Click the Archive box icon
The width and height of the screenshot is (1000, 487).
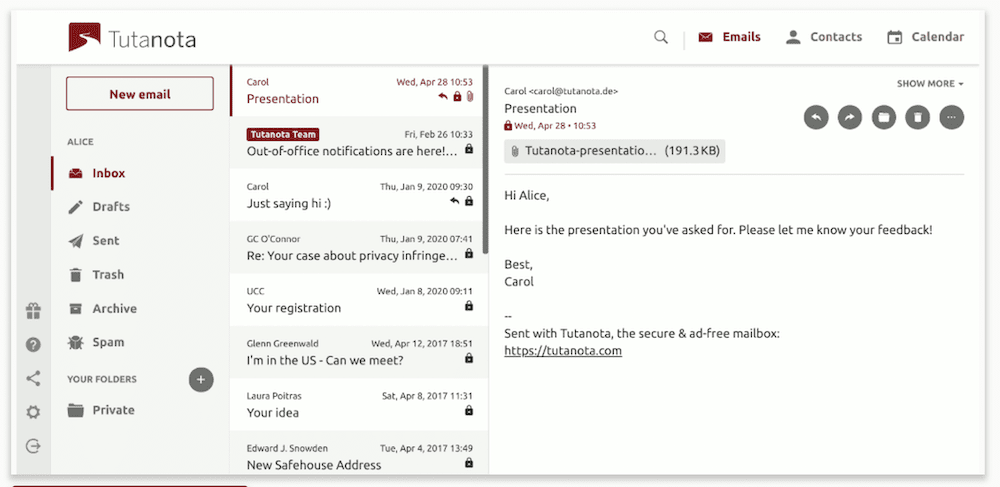[x=76, y=309]
